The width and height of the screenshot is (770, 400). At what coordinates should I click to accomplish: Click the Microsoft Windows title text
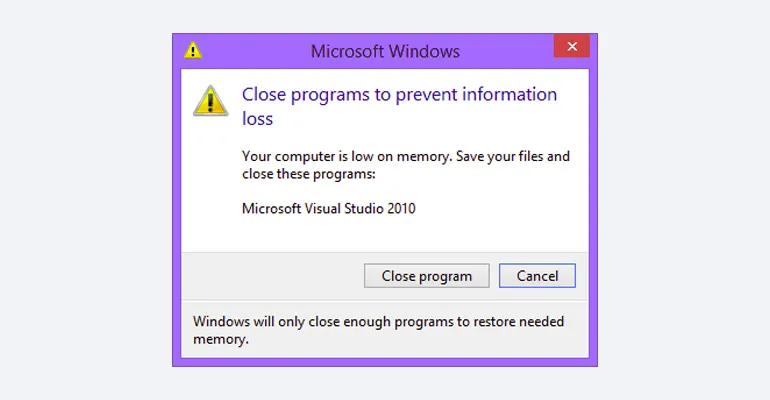(x=385, y=50)
